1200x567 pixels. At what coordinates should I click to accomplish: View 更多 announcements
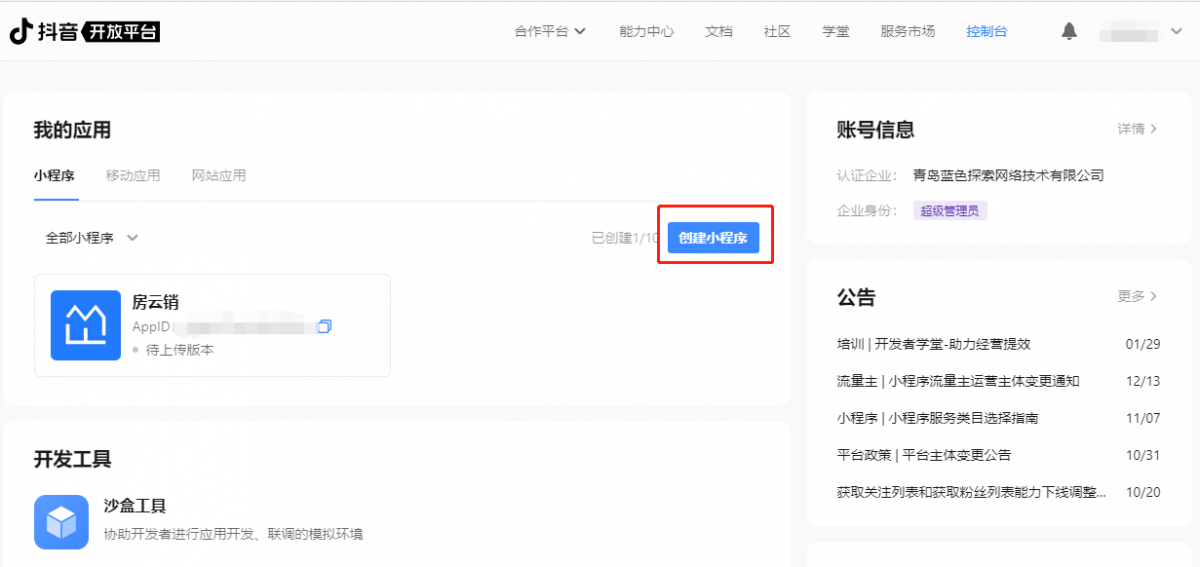(1137, 296)
